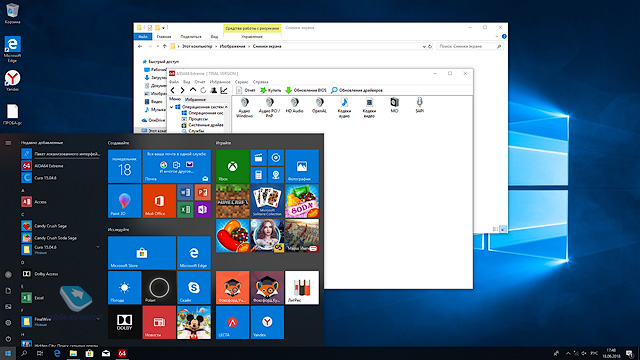Image resolution: width=640 pixels, height=360 pixels.
Task: Go back with AIDA64 left arrow
Action: pos(173,90)
